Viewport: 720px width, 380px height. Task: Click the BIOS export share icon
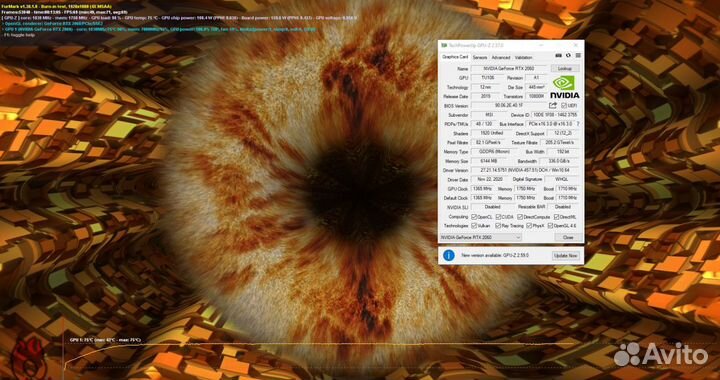(553, 106)
